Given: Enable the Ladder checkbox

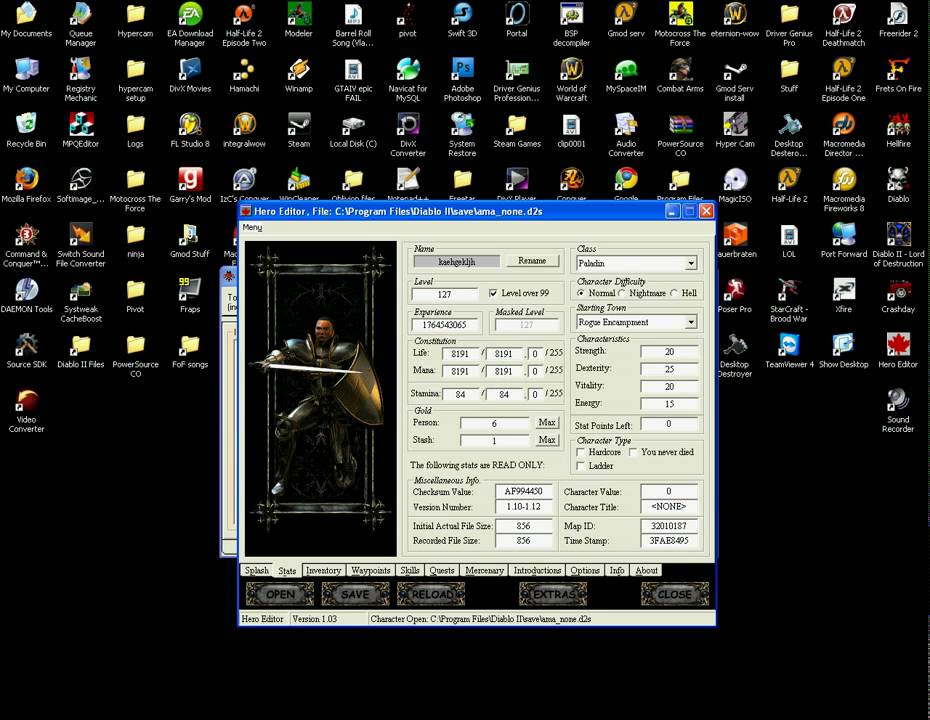Looking at the screenshot, I should [x=581, y=466].
